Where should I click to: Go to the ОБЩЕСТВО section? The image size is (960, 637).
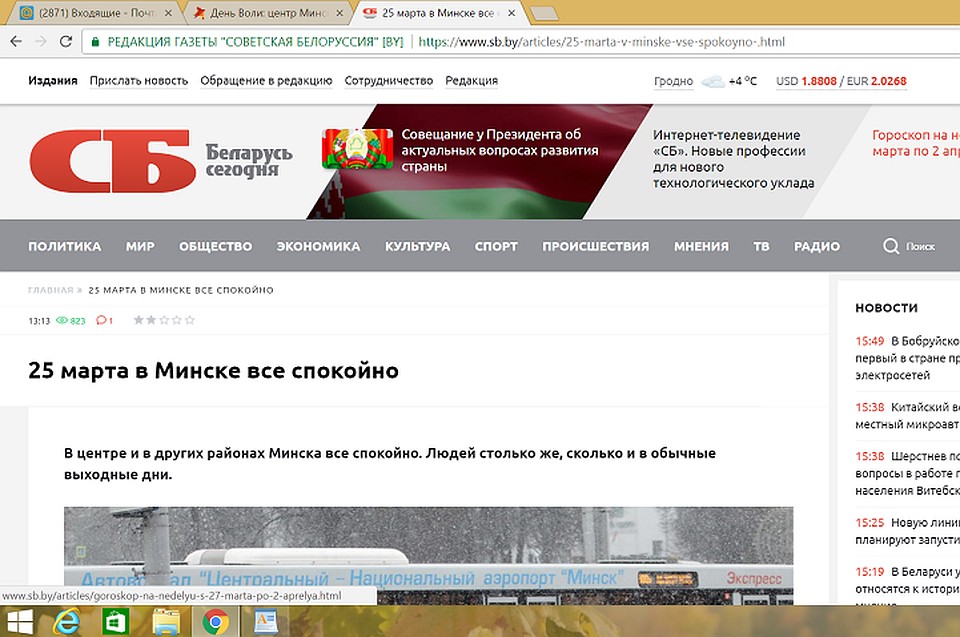coord(216,246)
